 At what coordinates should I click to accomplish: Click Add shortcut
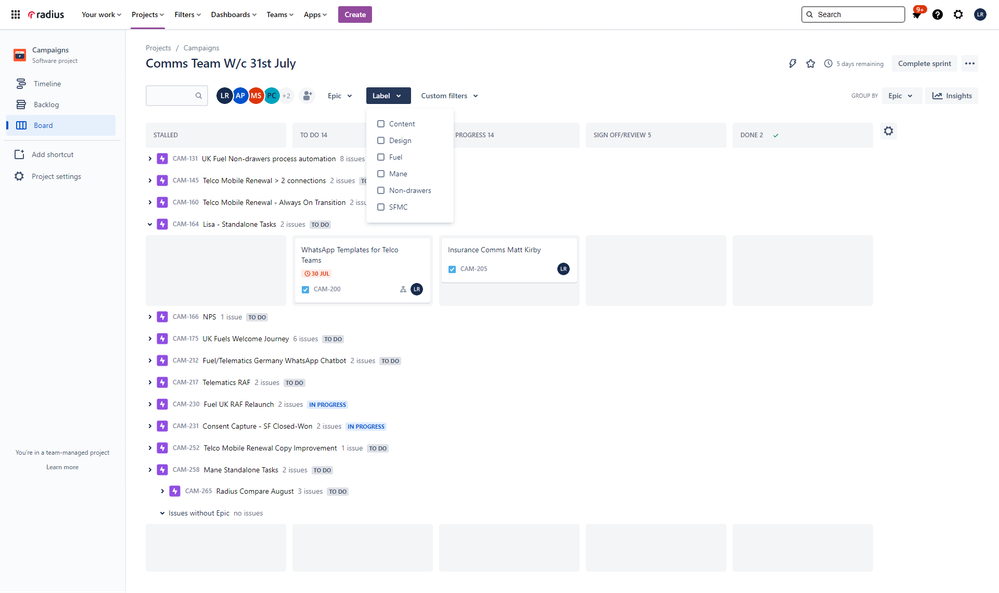coord(61,154)
